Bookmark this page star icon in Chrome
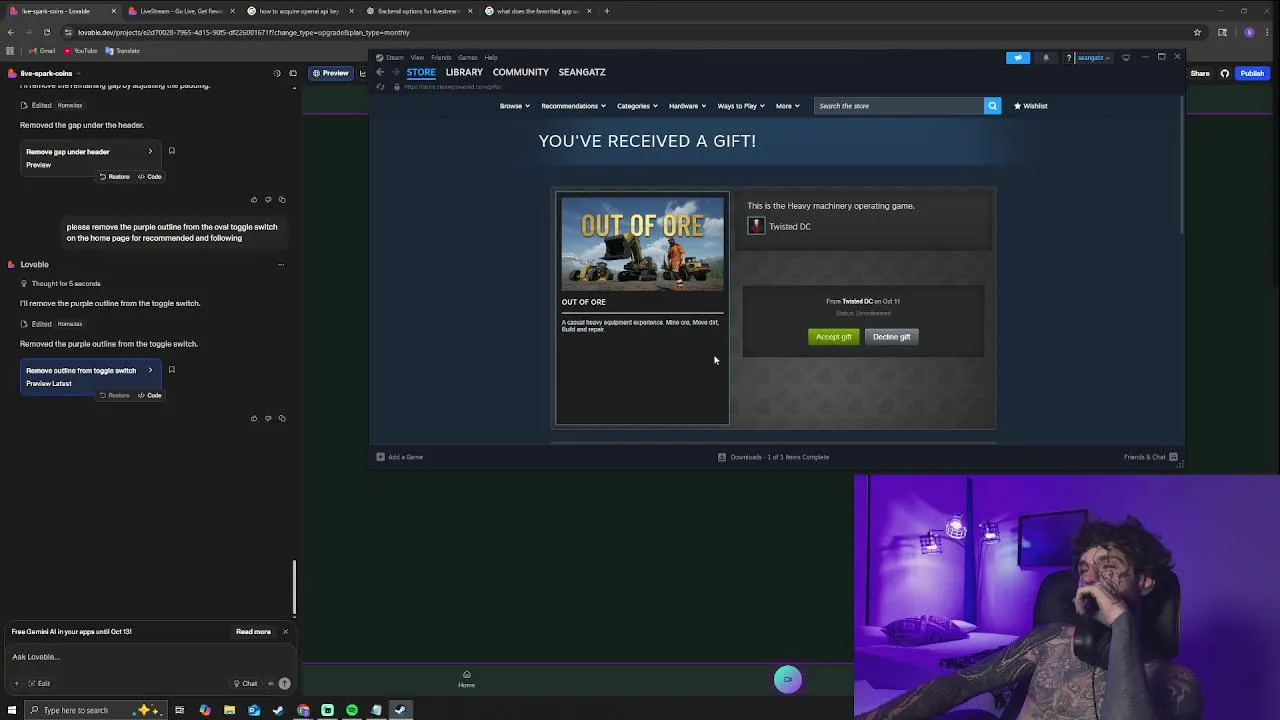Screen dimensions: 1280x720 tap(1197, 32)
